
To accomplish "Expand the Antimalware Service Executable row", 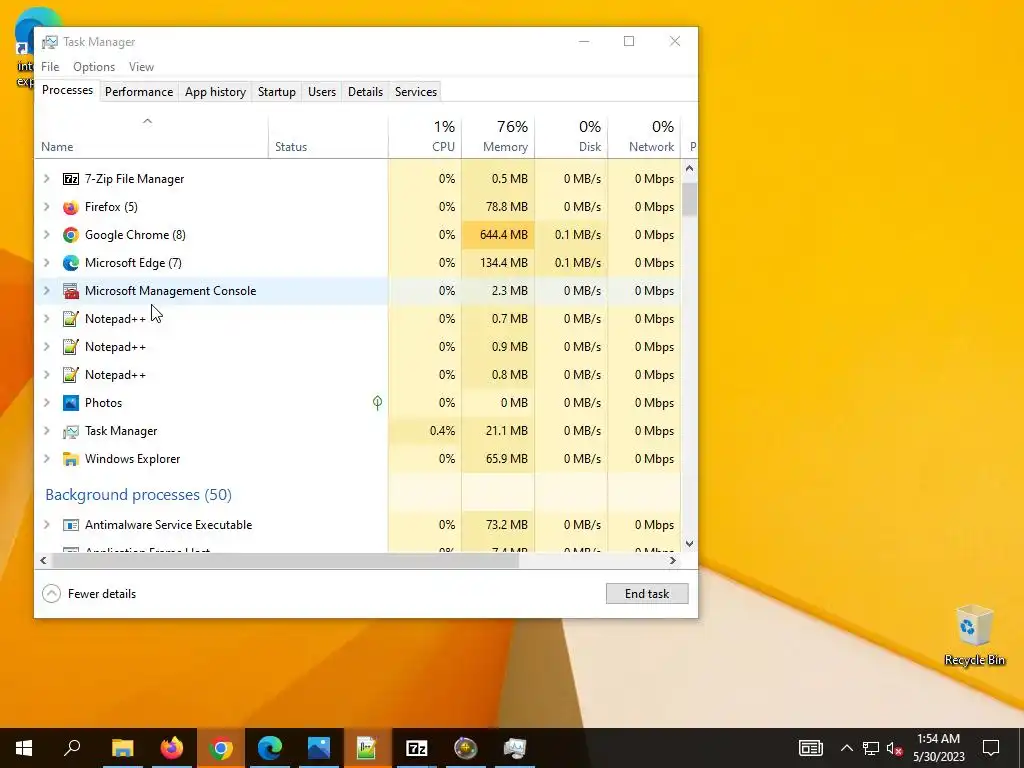I will coord(46,524).
